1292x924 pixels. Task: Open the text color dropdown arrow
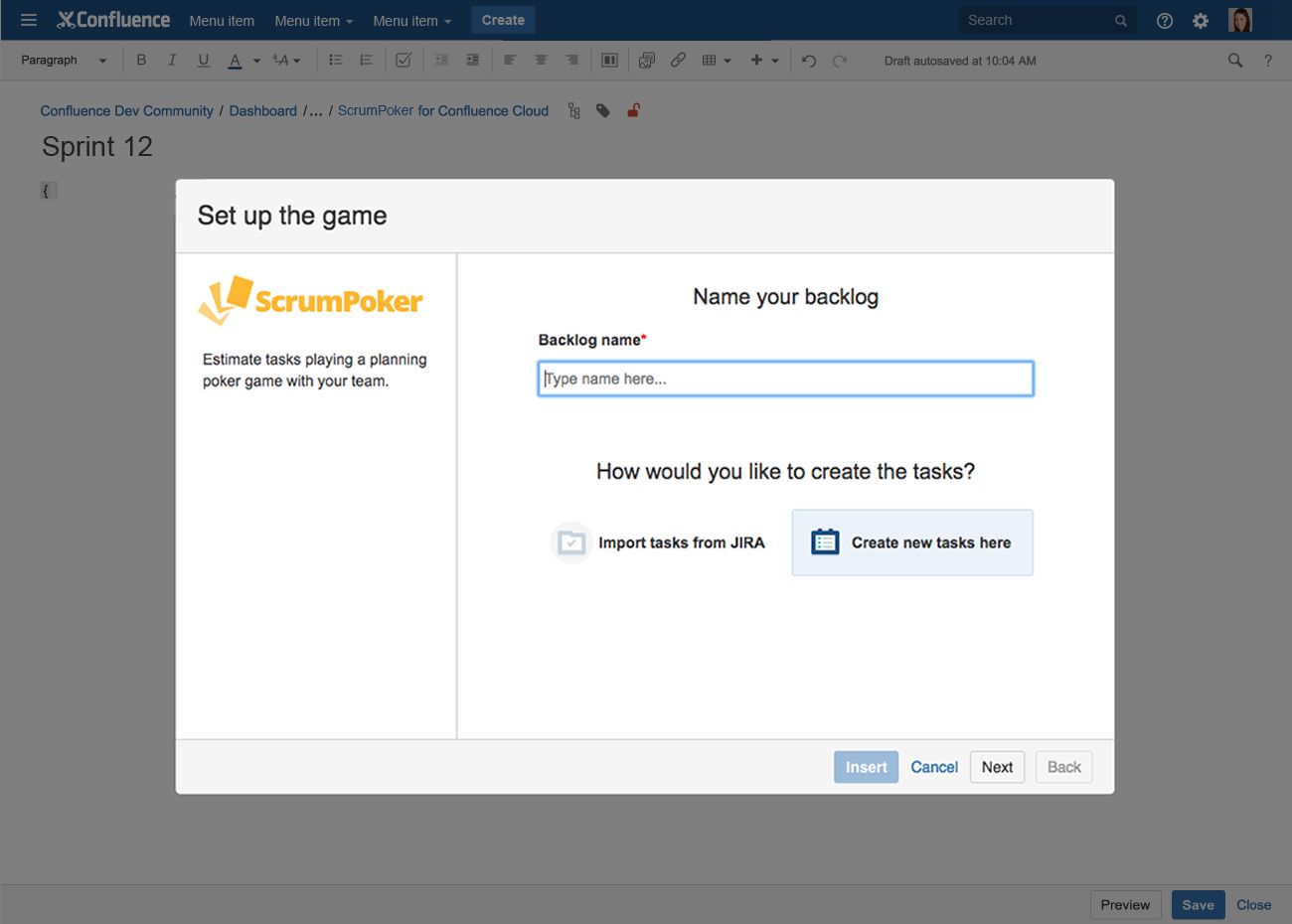(256, 62)
